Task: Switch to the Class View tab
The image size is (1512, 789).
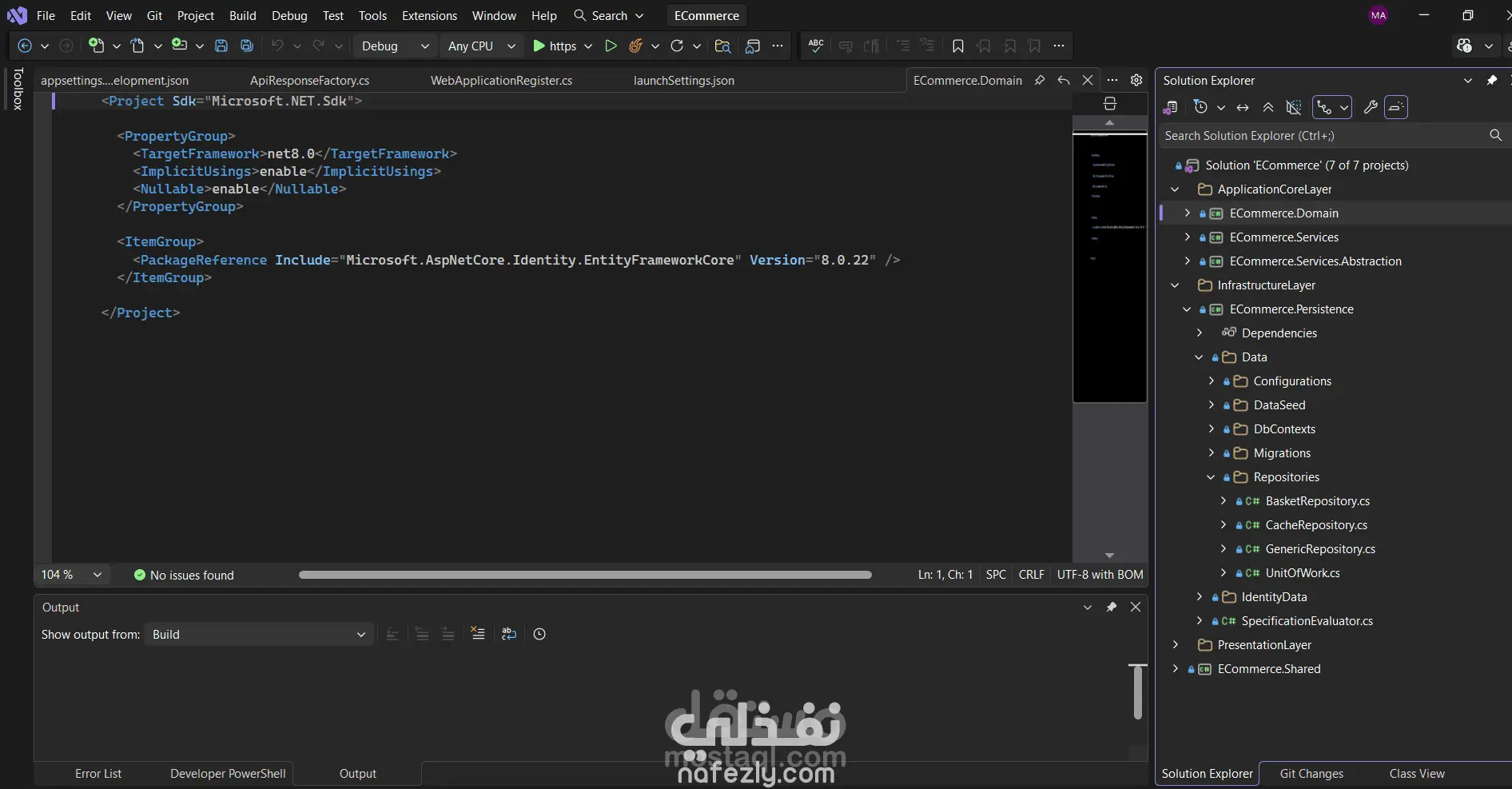Action: coord(1417,774)
